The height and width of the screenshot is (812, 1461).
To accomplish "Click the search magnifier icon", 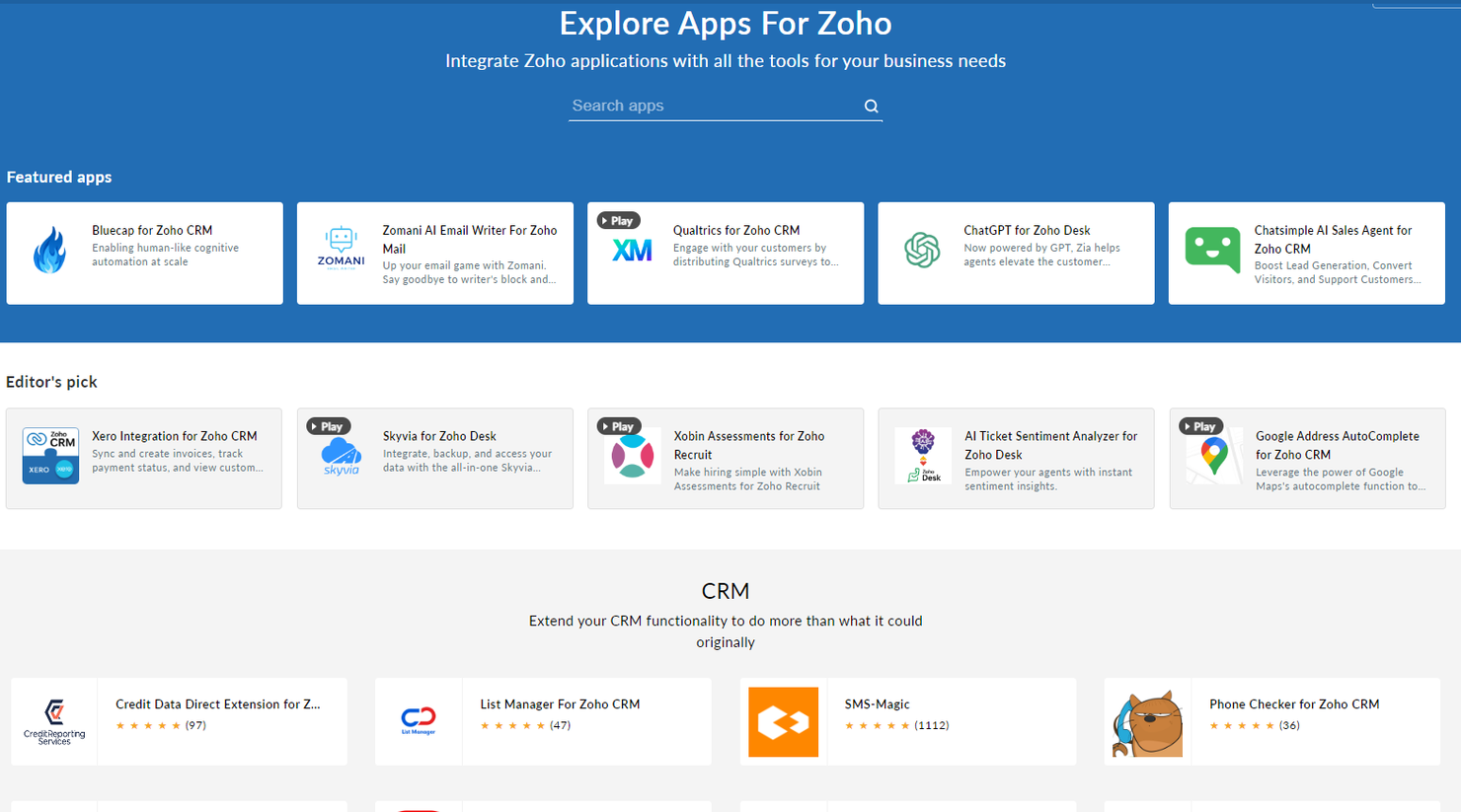I will click(871, 106).
